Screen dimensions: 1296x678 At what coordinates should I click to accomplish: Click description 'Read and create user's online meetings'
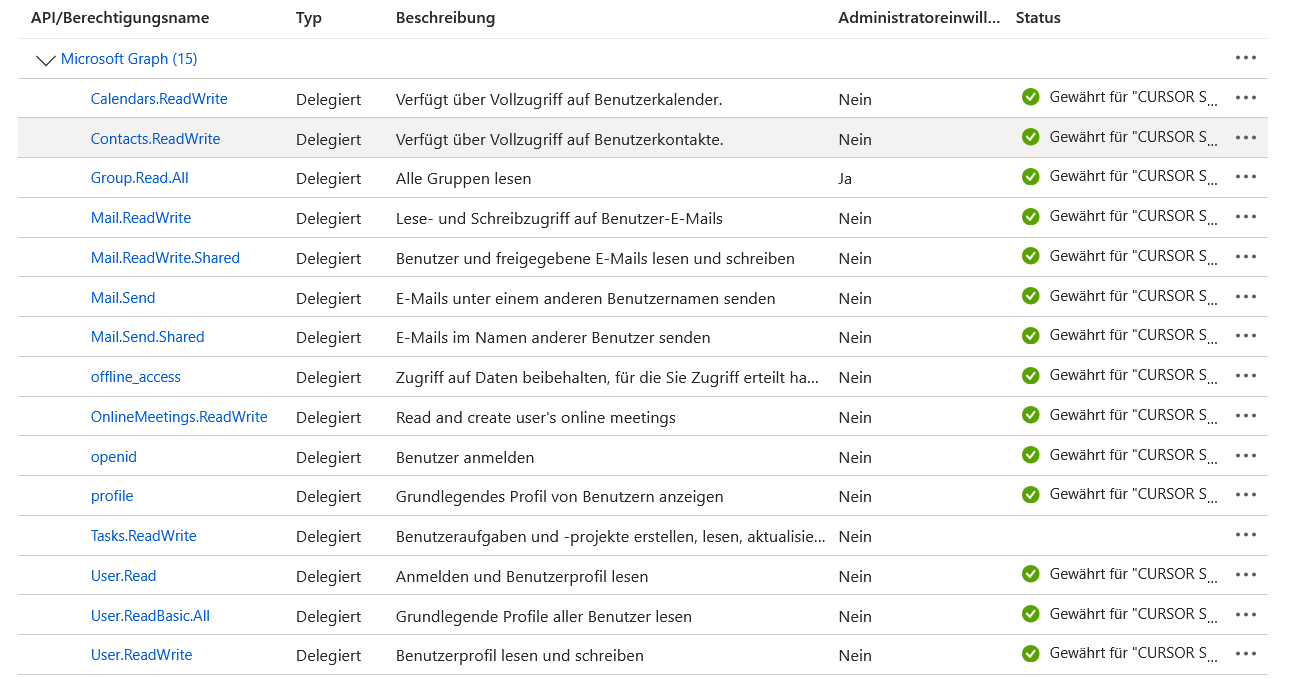click(x=535, y=417)
